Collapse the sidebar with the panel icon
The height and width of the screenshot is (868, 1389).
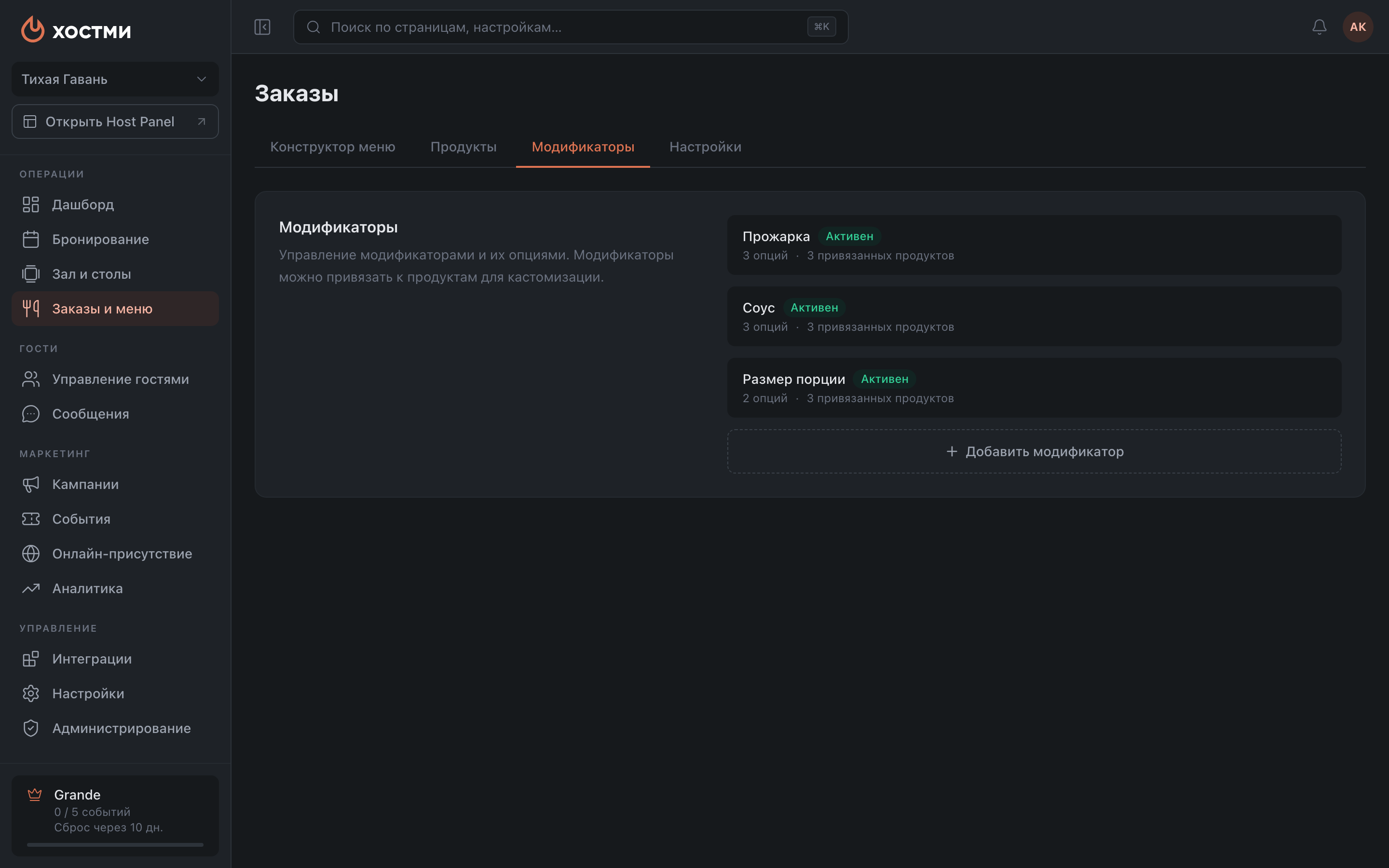pos(262,27)
